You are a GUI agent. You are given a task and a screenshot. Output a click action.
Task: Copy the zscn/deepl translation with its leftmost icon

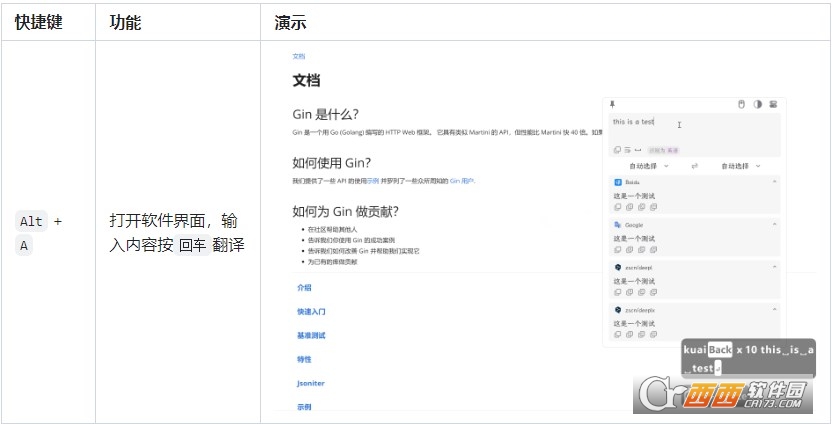(x=617, y=292)
